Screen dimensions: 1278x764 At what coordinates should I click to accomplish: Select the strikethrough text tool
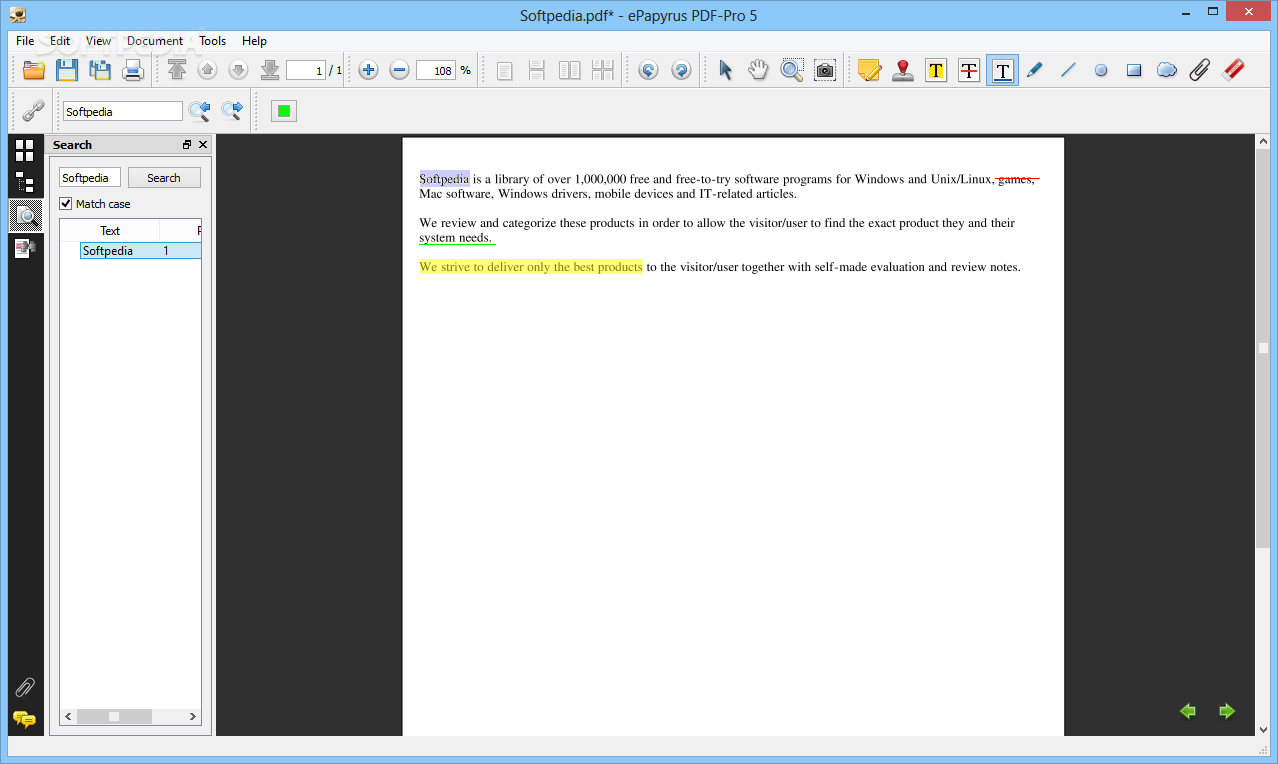(969, 70)
